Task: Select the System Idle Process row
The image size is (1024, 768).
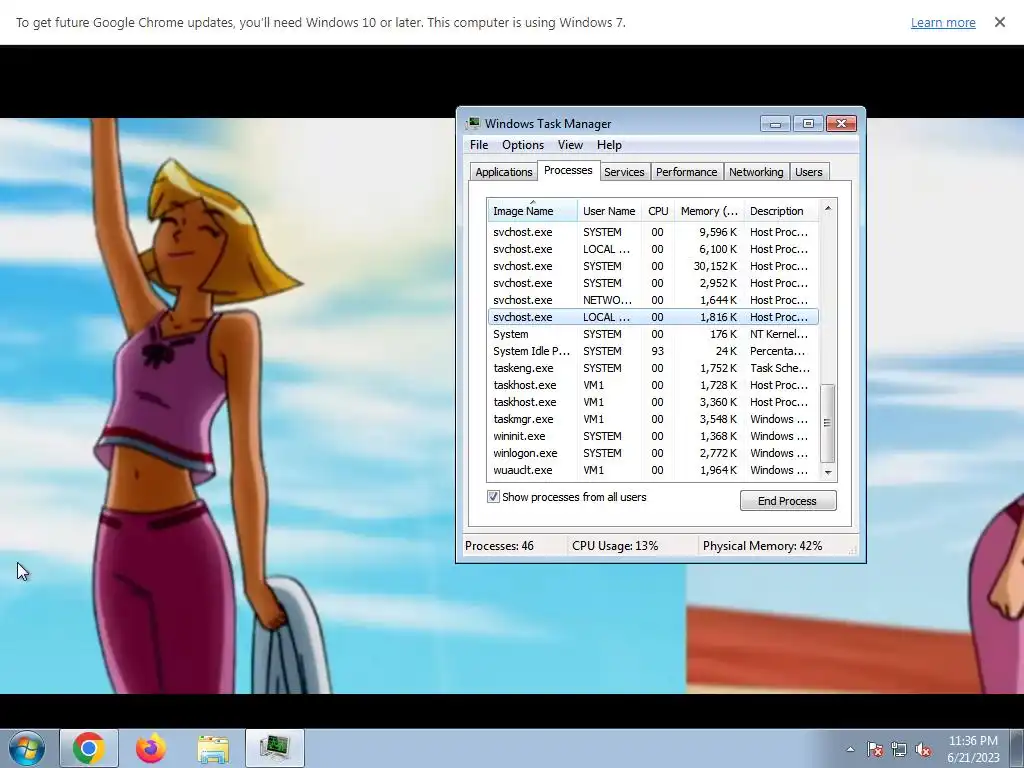Action: 653,351
